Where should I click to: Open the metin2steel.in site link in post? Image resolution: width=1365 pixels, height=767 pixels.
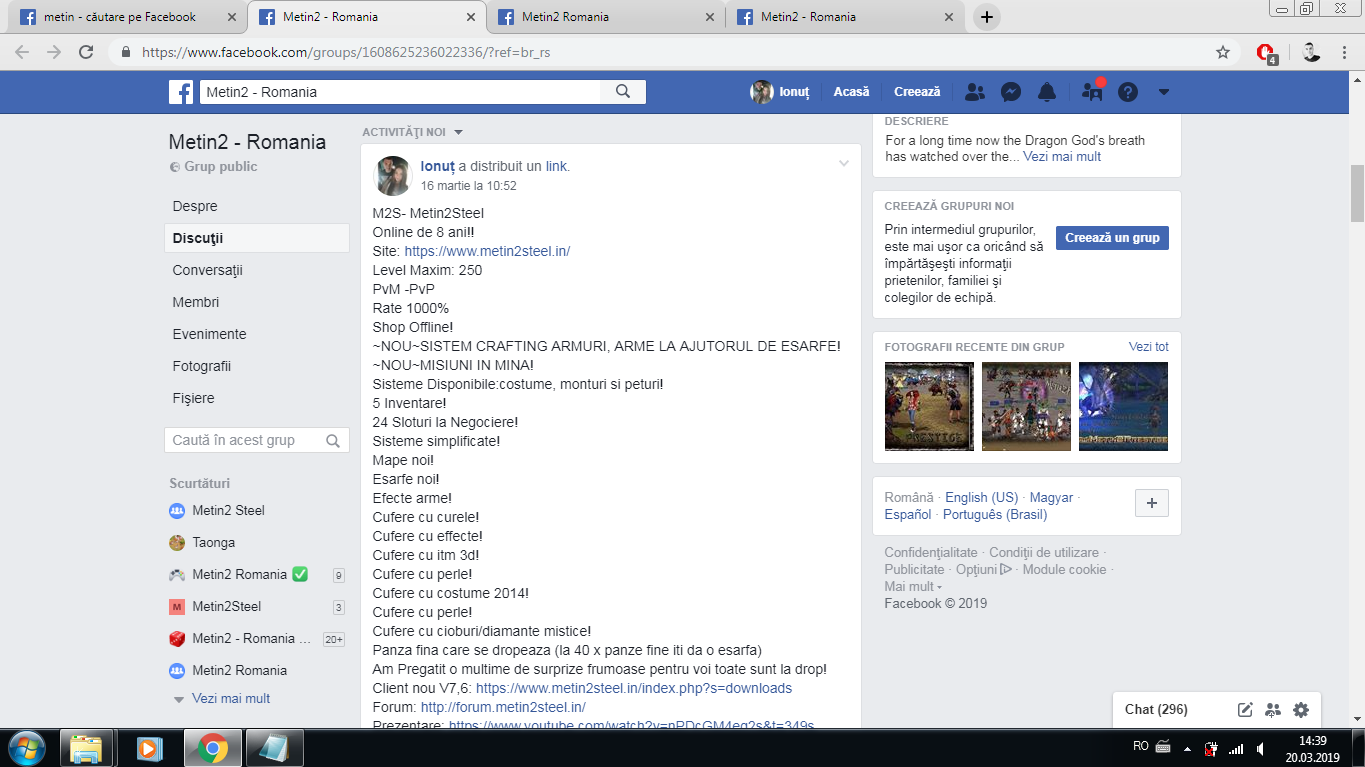pyautogui.click(x=487, y=251)
